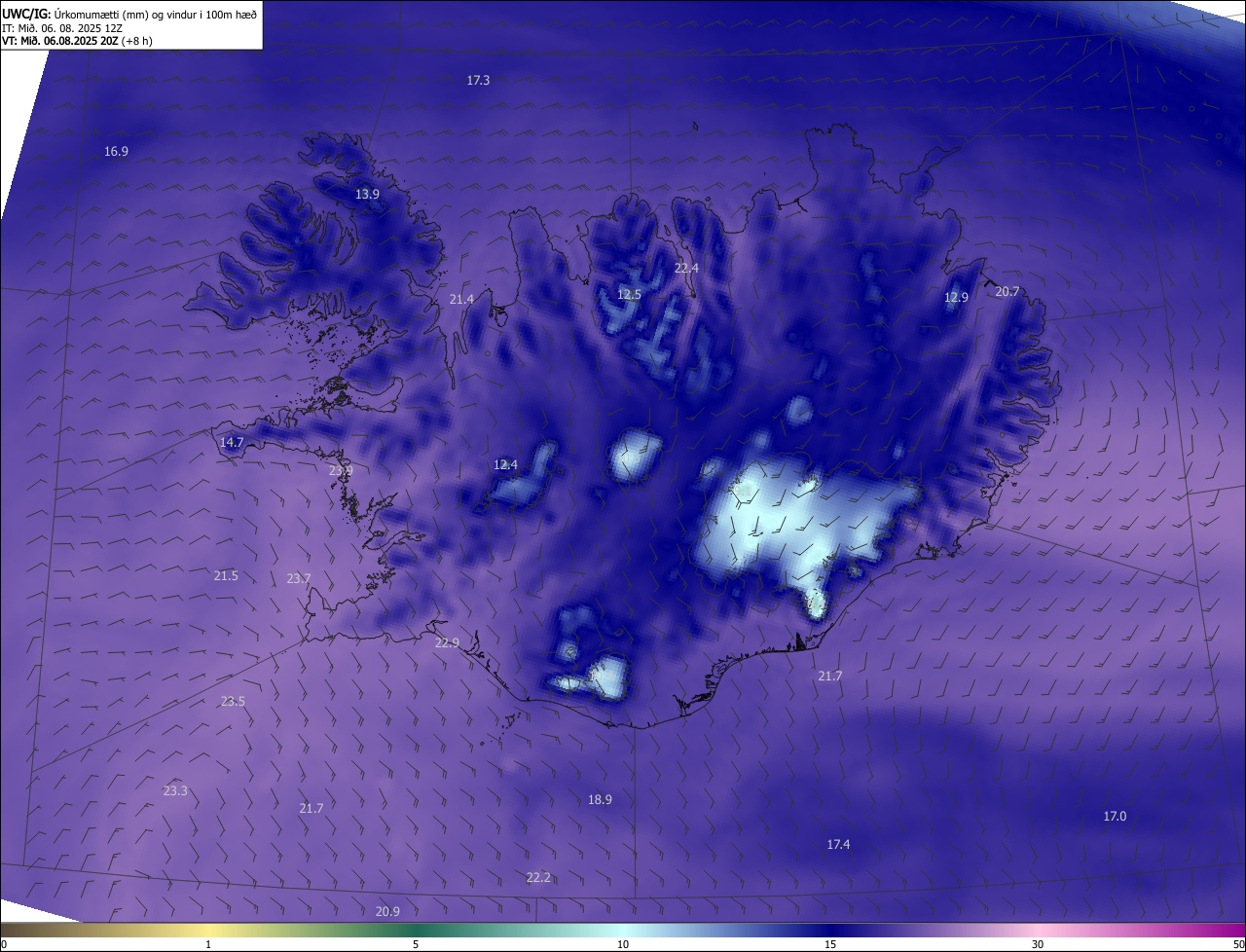Select the 23.9 value label
Viewport: 1246px width, 952px height.
(341, 471)
